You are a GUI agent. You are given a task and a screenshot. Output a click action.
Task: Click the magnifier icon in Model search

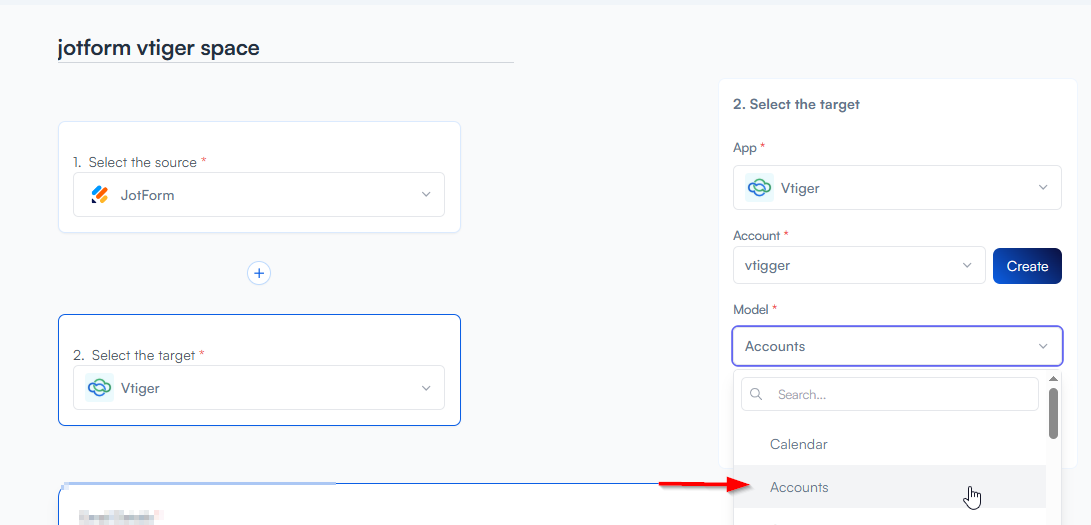click(x=757, y=394)
